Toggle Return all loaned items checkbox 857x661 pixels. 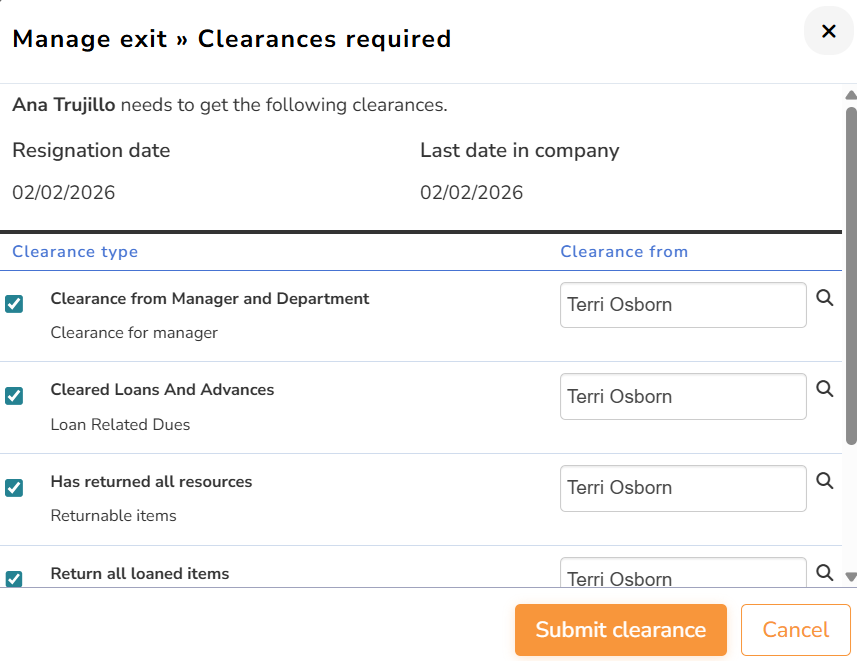tap(14, 578)
